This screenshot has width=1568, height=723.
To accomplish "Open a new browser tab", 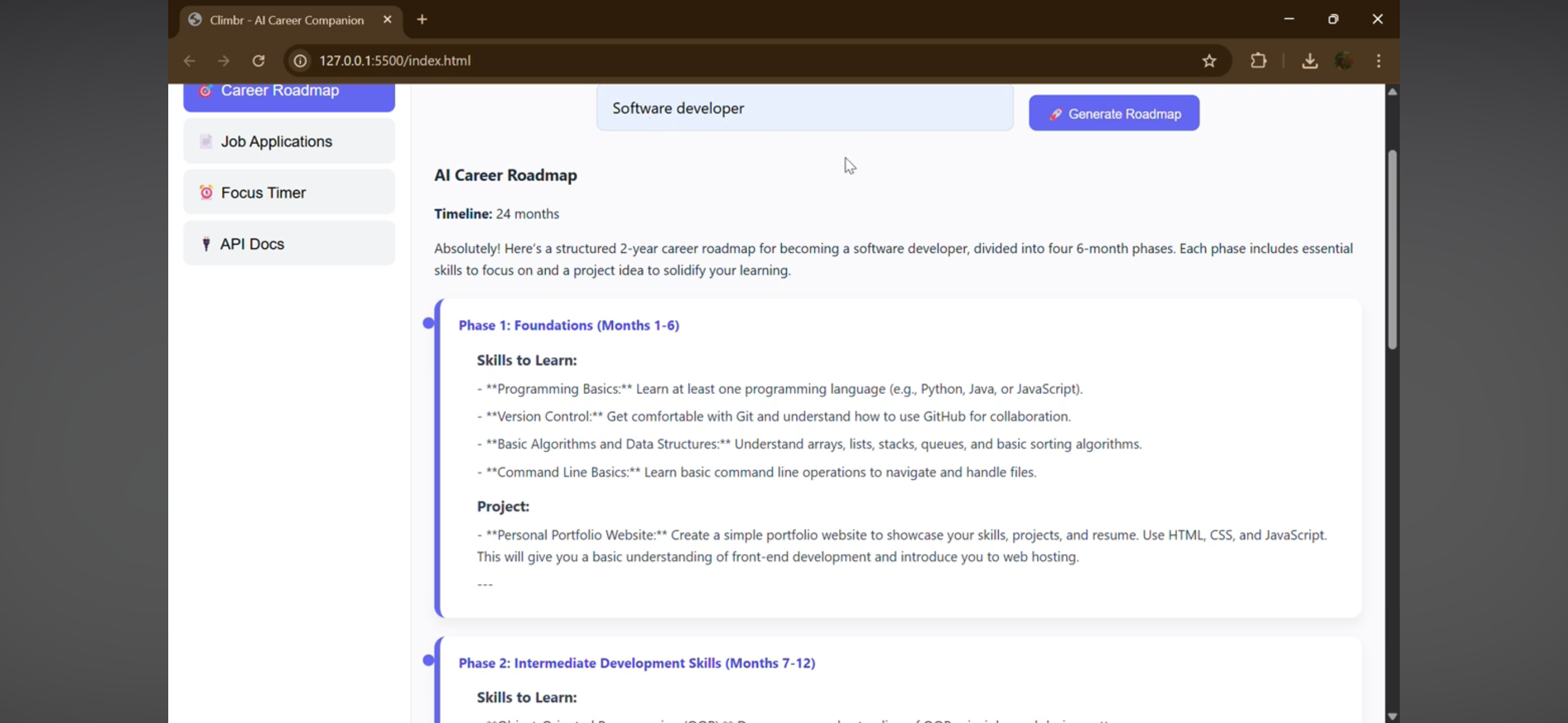I will point(422,20).
